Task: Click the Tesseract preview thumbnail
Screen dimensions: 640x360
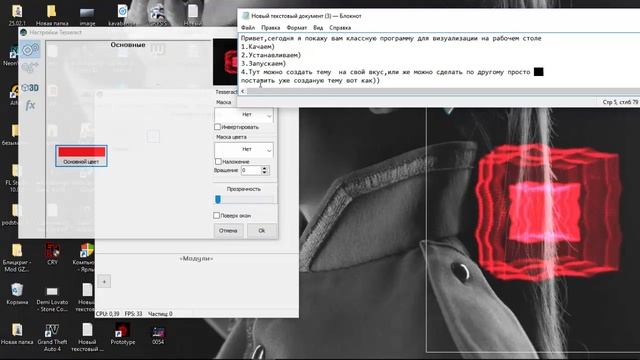Action: point(225,62)
